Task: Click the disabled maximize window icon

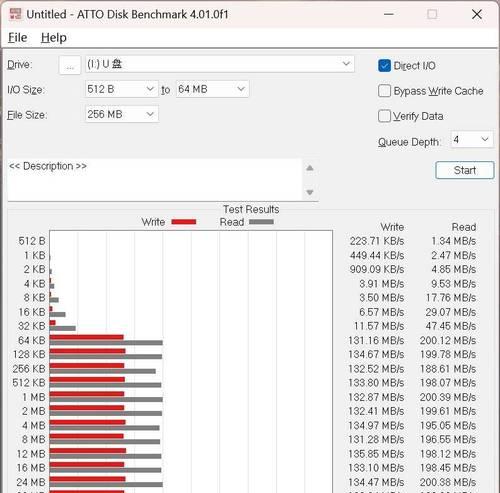Action: (432, 14)
